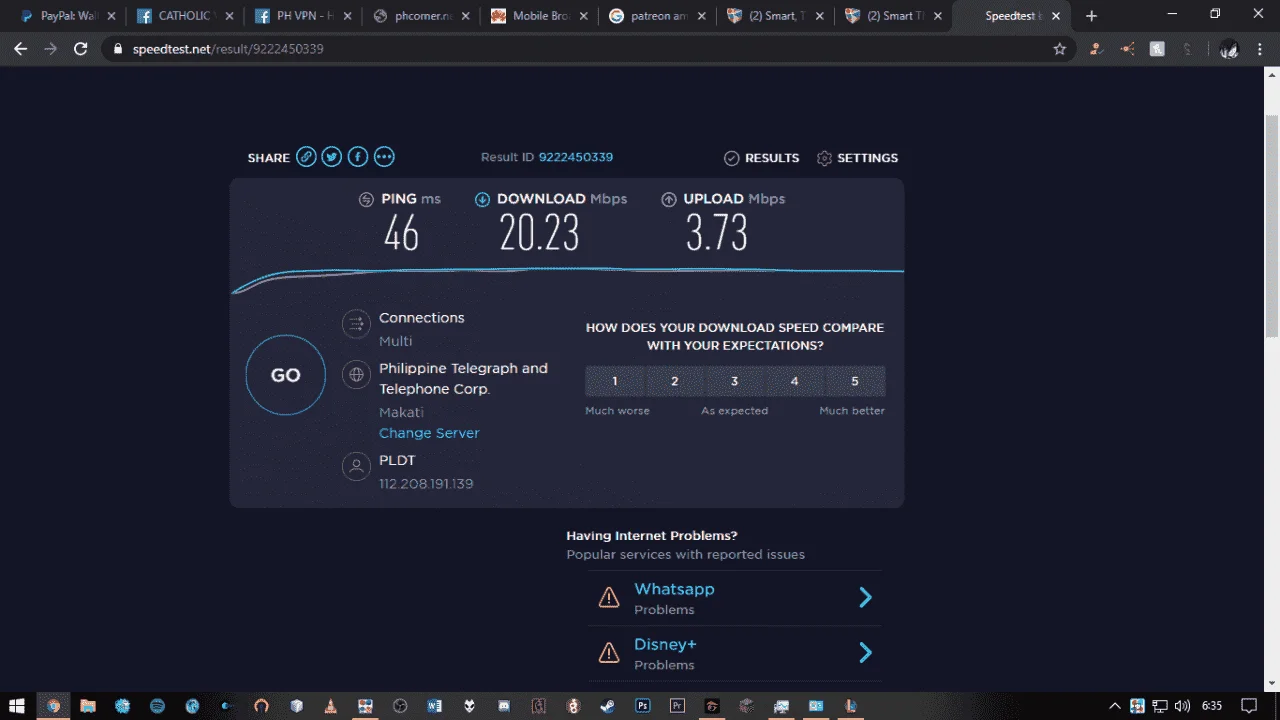Click the Makati server location text
This screenshot has width=1280, height=720.
click(401, 412)
